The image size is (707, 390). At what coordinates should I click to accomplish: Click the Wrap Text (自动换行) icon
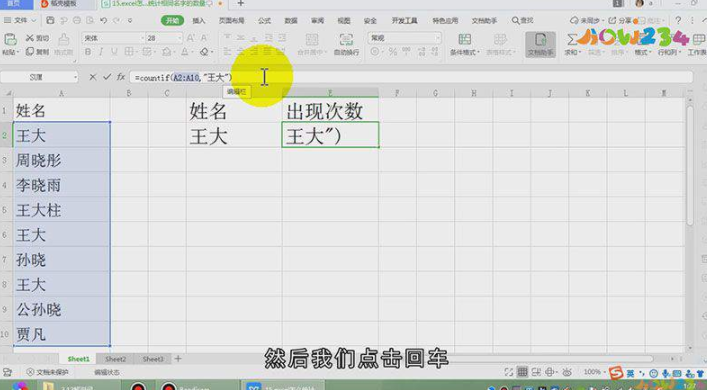click(x=346, y=40)
